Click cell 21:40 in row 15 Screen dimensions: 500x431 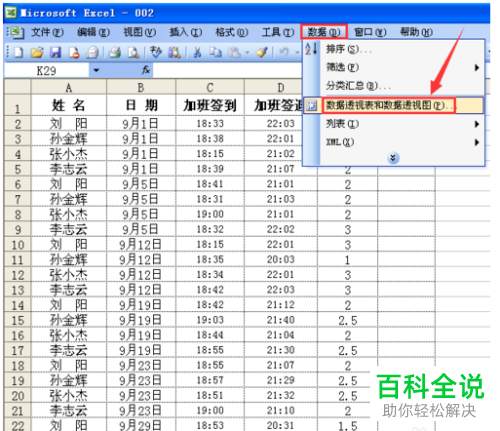click(281, 320)
